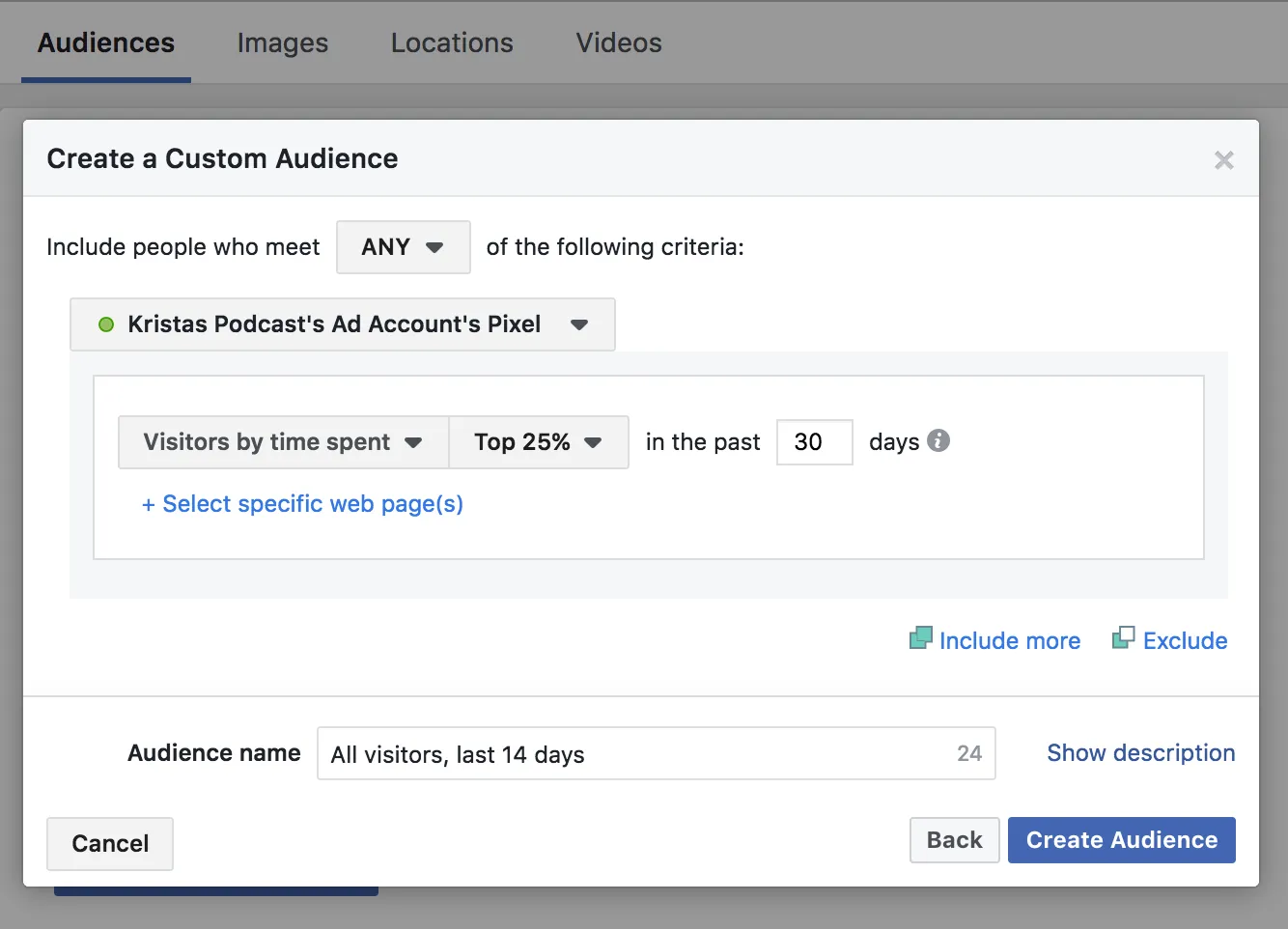Click the 24 character counter
This screenshot has height=929, width=1288.
(969, 753)
